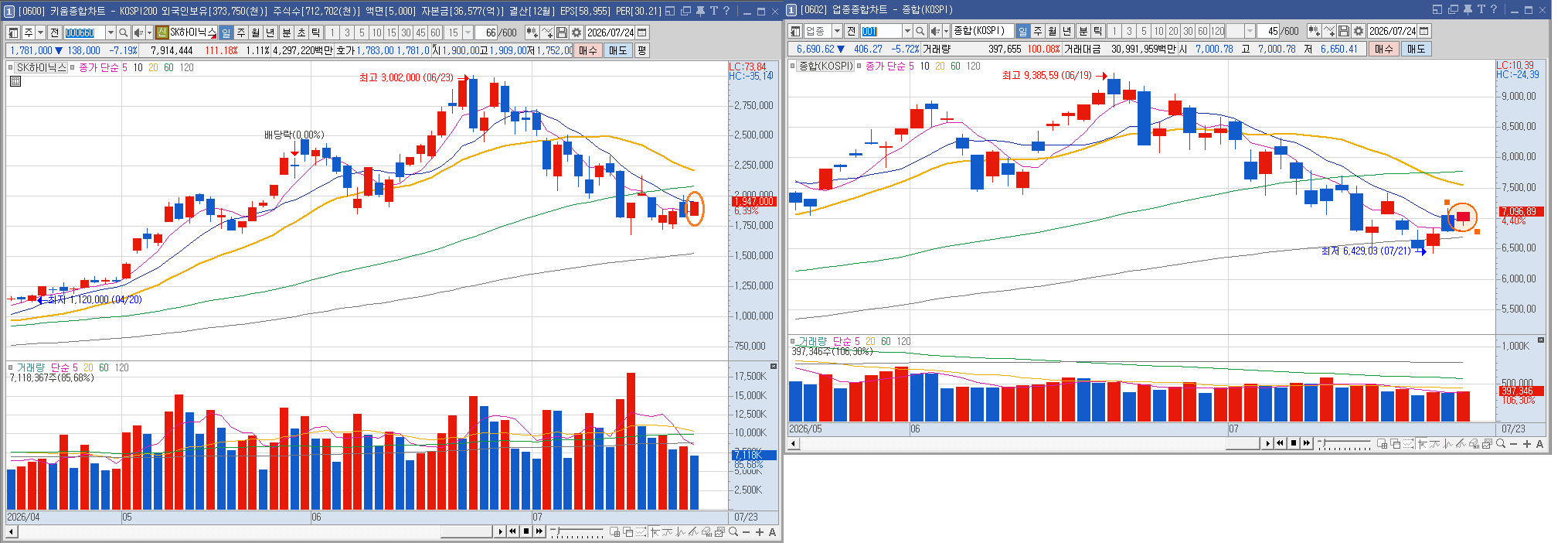Screen dimensions: 1568x543
Task: Toggle minute (분) chart mode in left chart
Action: pos(286,32)
